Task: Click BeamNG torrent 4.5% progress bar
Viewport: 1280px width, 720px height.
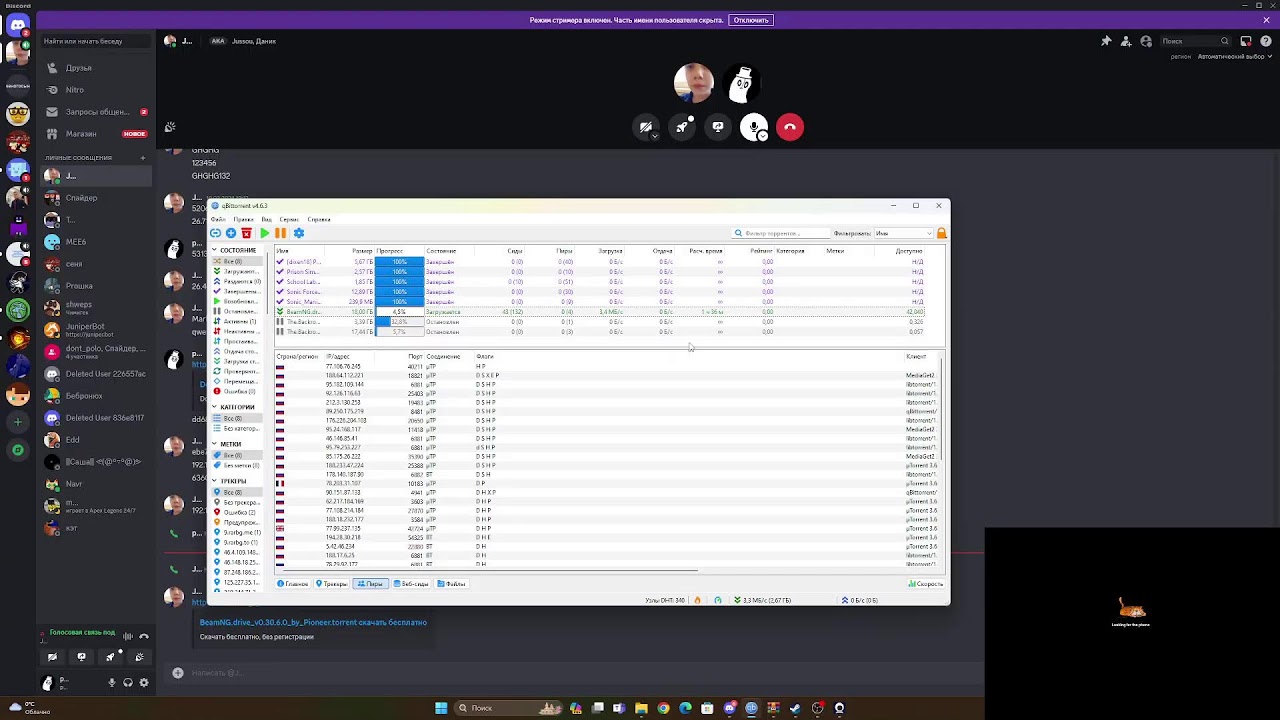Action: pyautogui.click(x=399, y=312)
